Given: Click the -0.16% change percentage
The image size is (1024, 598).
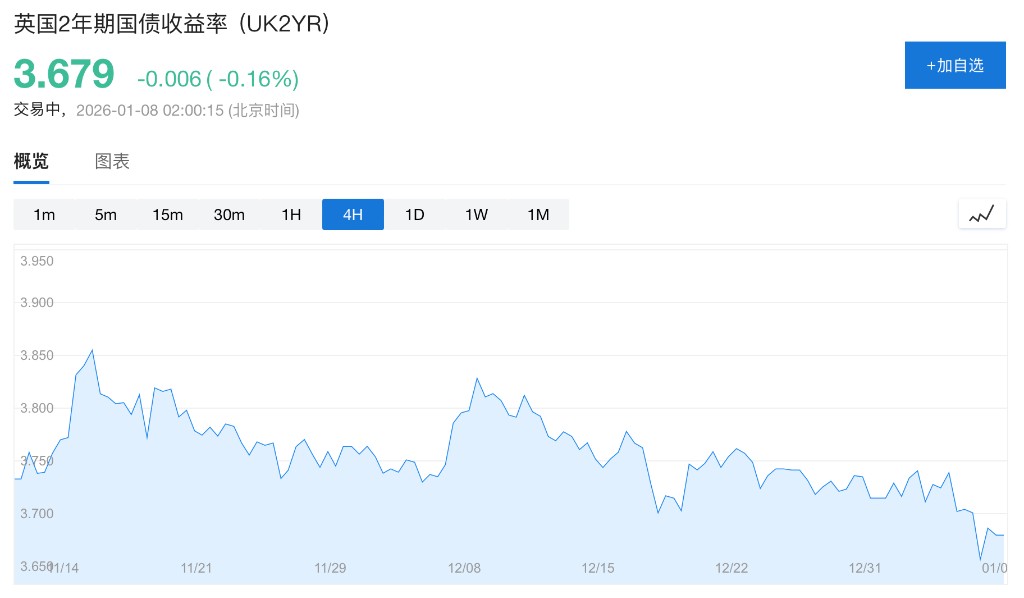Looking at the screenshot, I should tap(252, 78).
